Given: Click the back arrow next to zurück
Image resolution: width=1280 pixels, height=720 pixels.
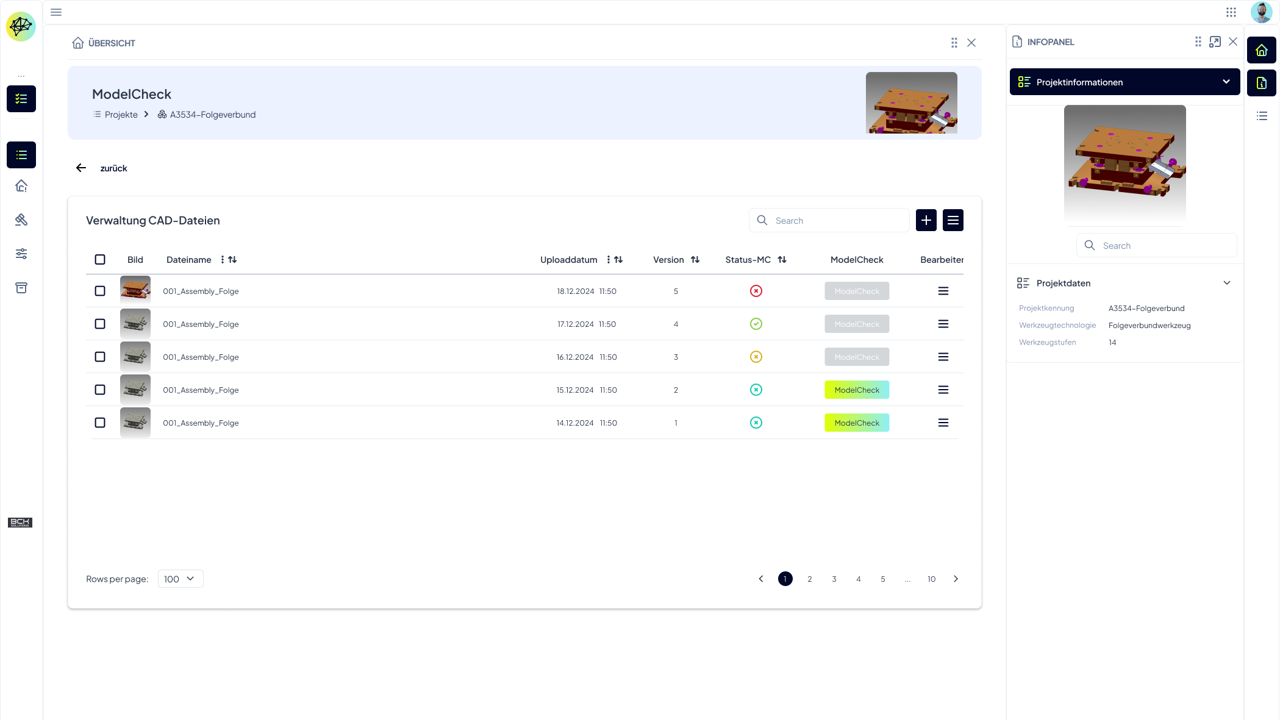Looking at the screenshot, I should (x=81, y=168).
